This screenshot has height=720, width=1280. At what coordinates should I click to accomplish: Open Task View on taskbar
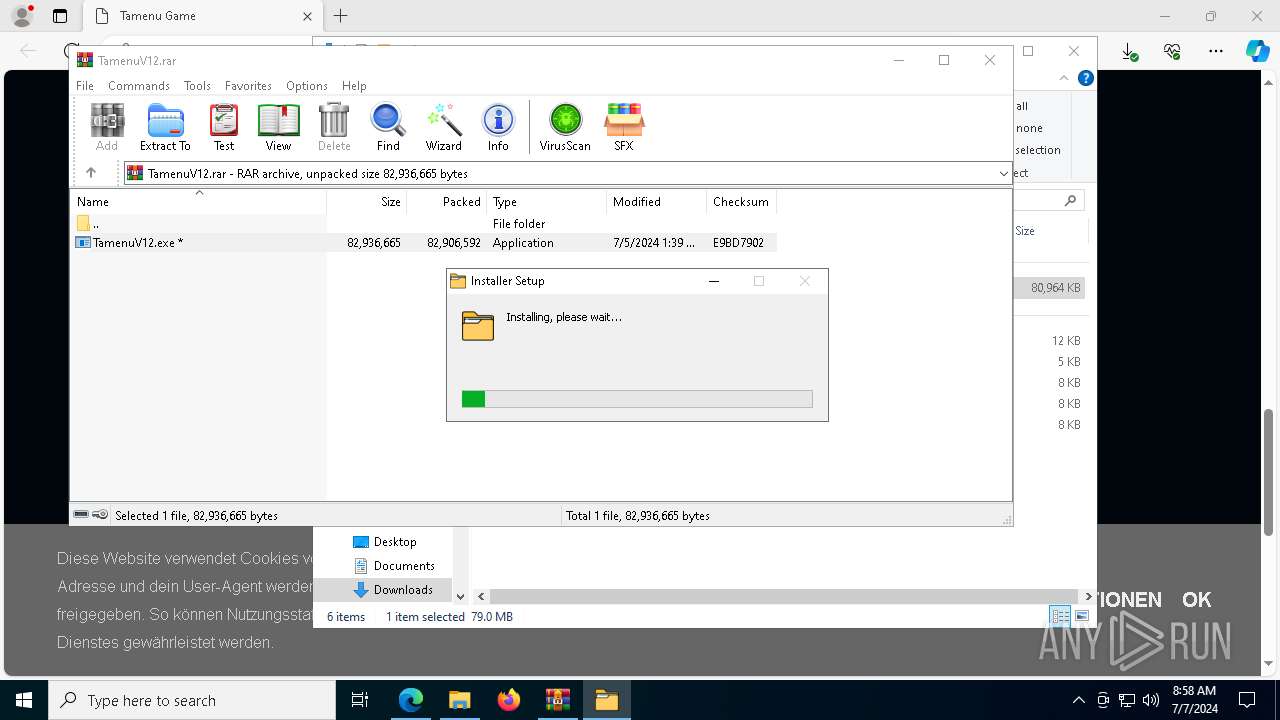[360, 700]
